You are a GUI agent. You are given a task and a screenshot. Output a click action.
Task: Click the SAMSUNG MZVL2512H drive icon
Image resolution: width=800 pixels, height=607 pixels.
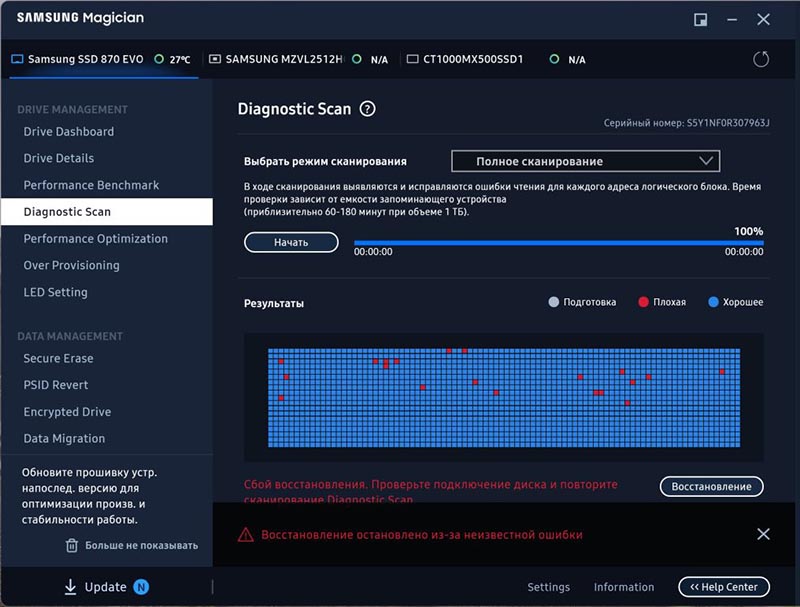[215, 59]
